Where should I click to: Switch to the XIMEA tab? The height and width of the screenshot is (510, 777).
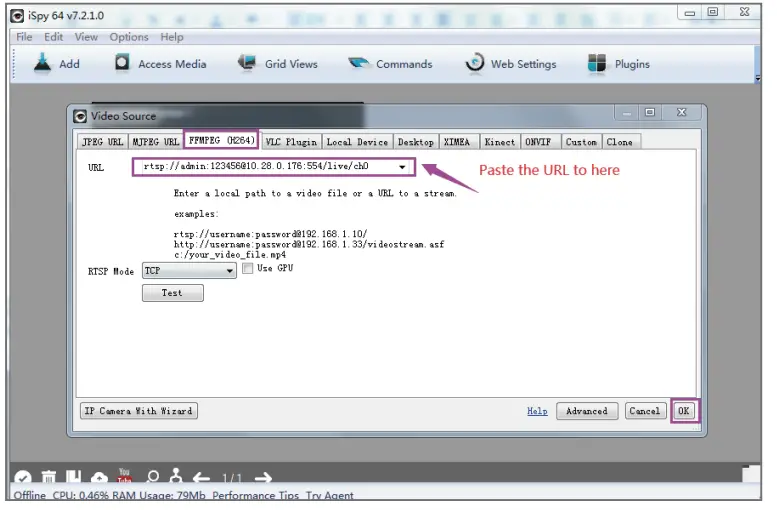pos(457,142)
